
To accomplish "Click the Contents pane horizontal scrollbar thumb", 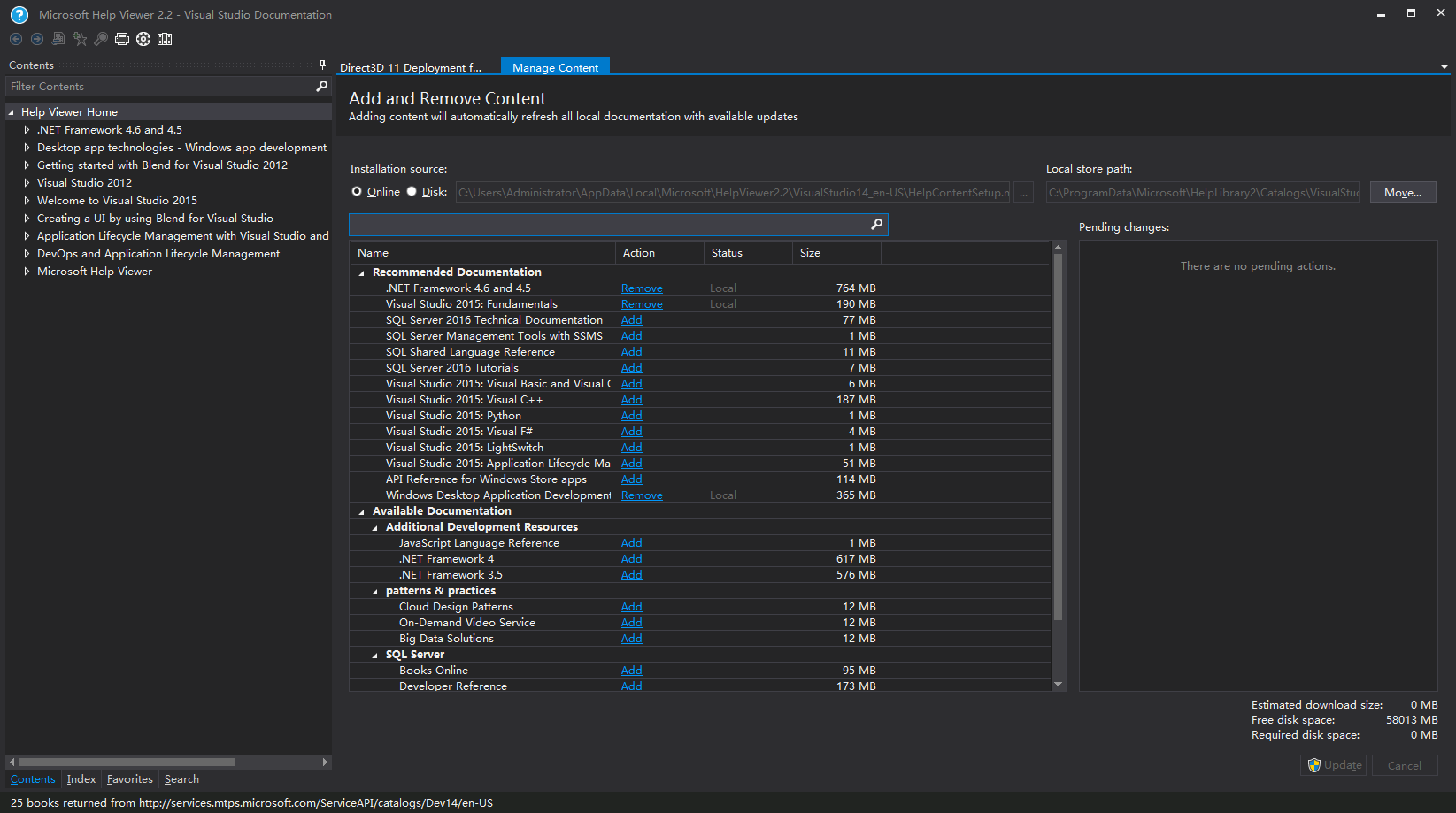I will click(x=127, y=762).
